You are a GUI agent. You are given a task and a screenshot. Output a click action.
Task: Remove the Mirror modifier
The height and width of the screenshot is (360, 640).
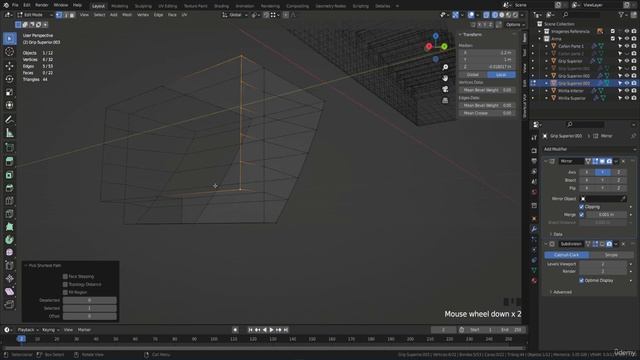(623, 161)
